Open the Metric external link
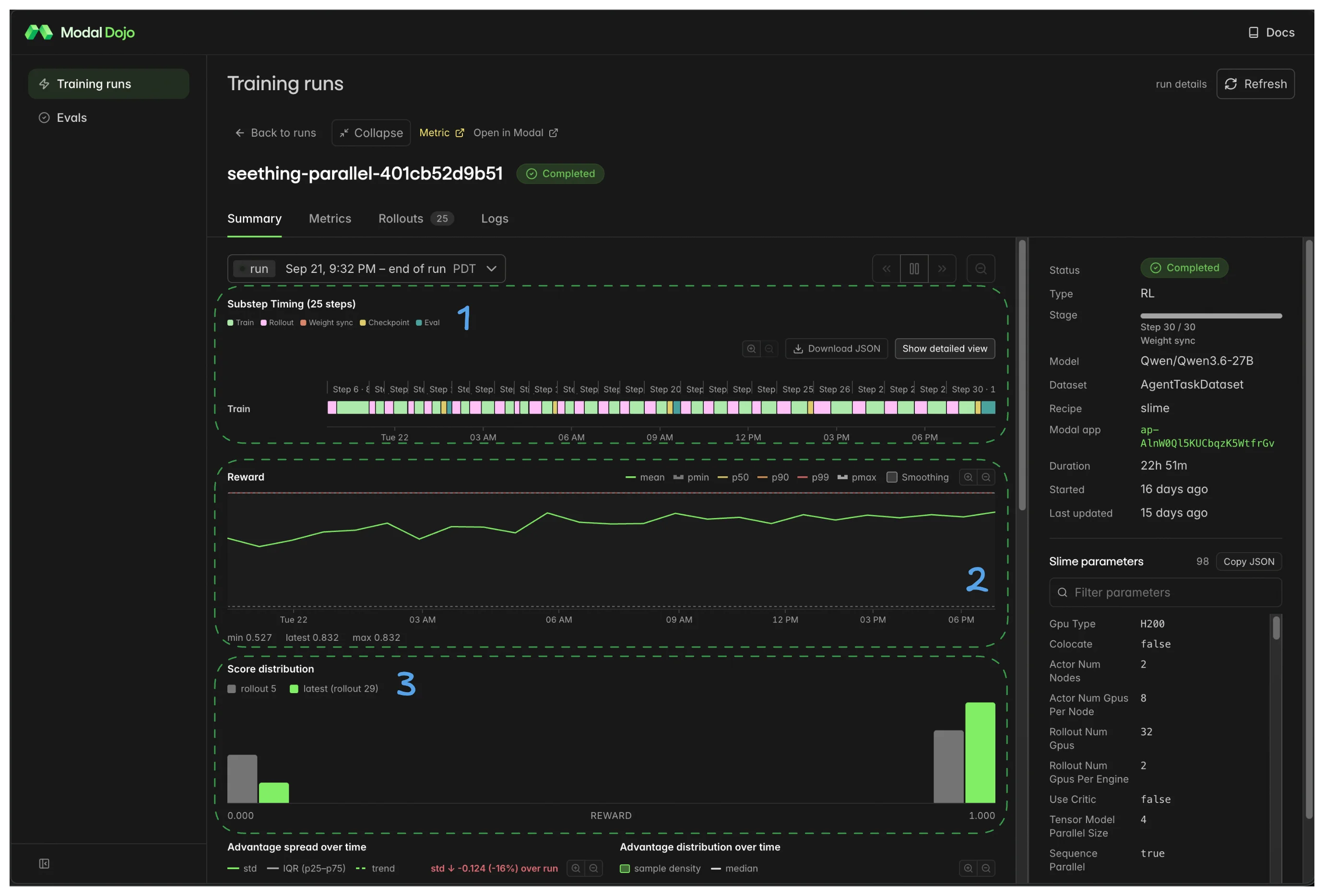Image resolution: width=1324 pixels, height=896 pixels. 441,133
